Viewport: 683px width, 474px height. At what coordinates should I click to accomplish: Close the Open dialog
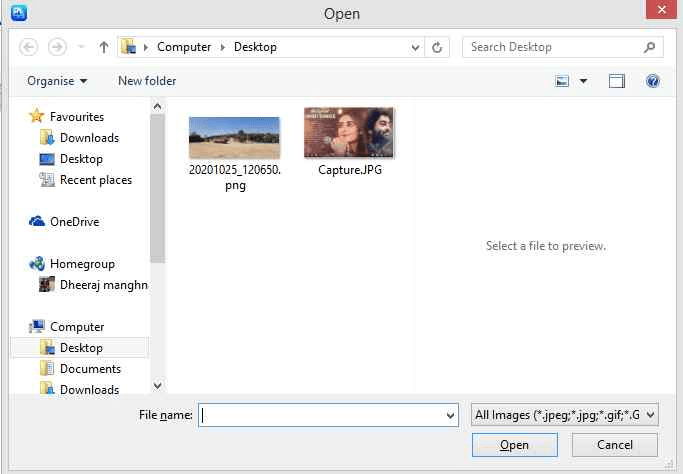coord(661,9)
